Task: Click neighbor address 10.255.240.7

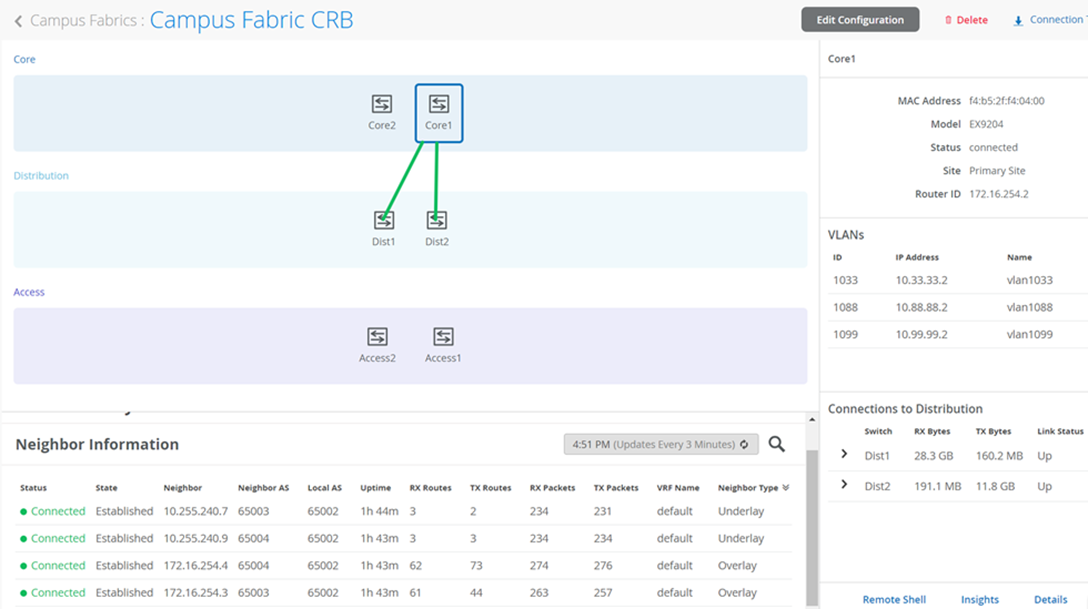Action: point(196,511)
